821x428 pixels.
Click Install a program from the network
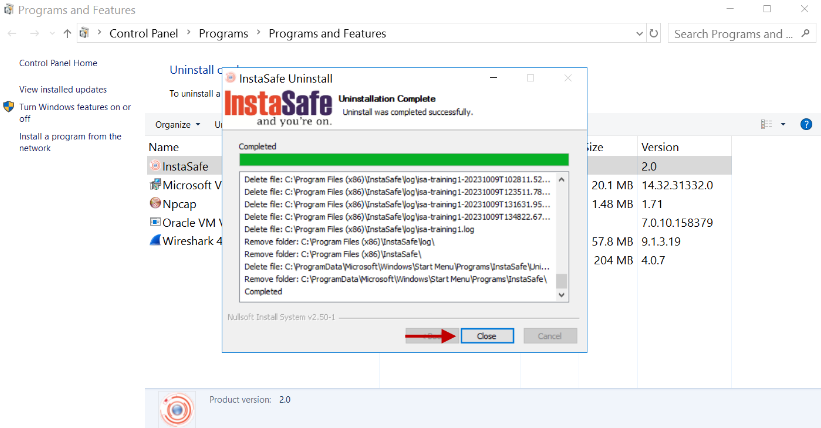pyautogui.click(x=70, y=142)
